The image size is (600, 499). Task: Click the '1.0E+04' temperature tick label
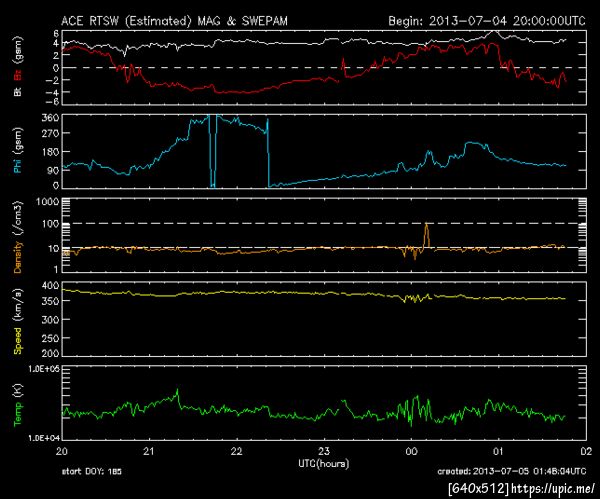43,438
